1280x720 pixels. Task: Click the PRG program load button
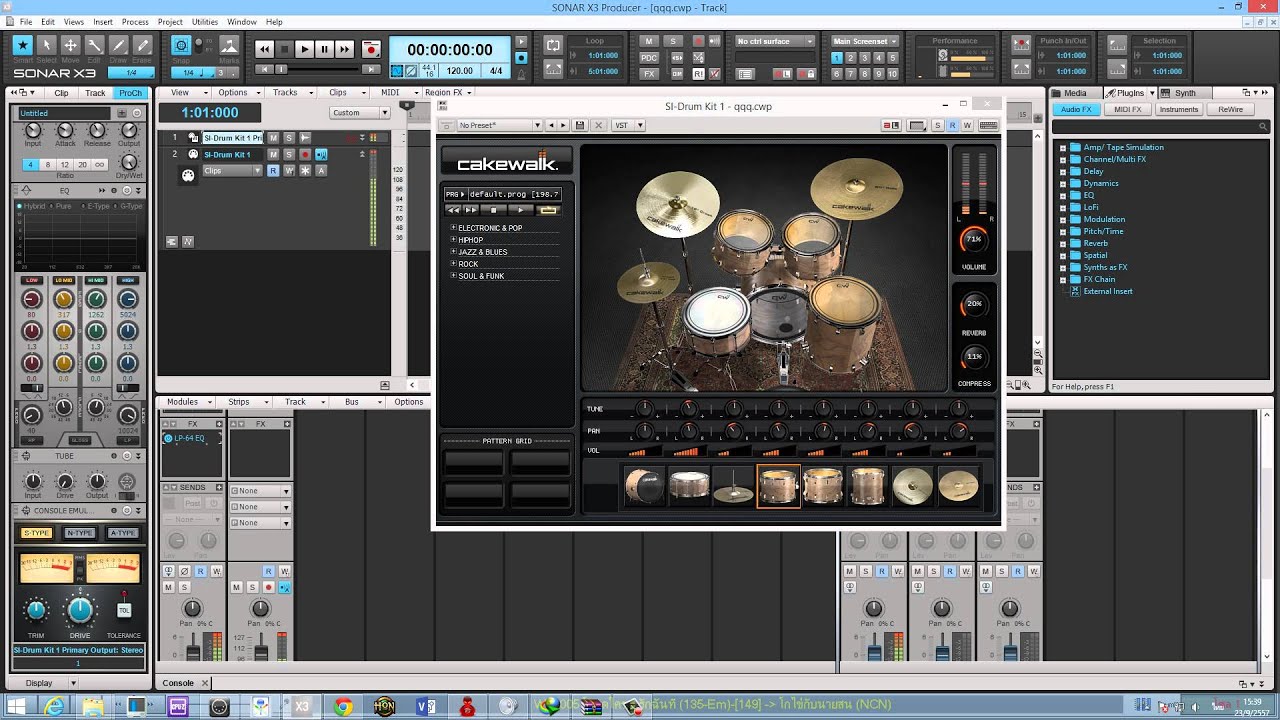[x=455, y=194]
